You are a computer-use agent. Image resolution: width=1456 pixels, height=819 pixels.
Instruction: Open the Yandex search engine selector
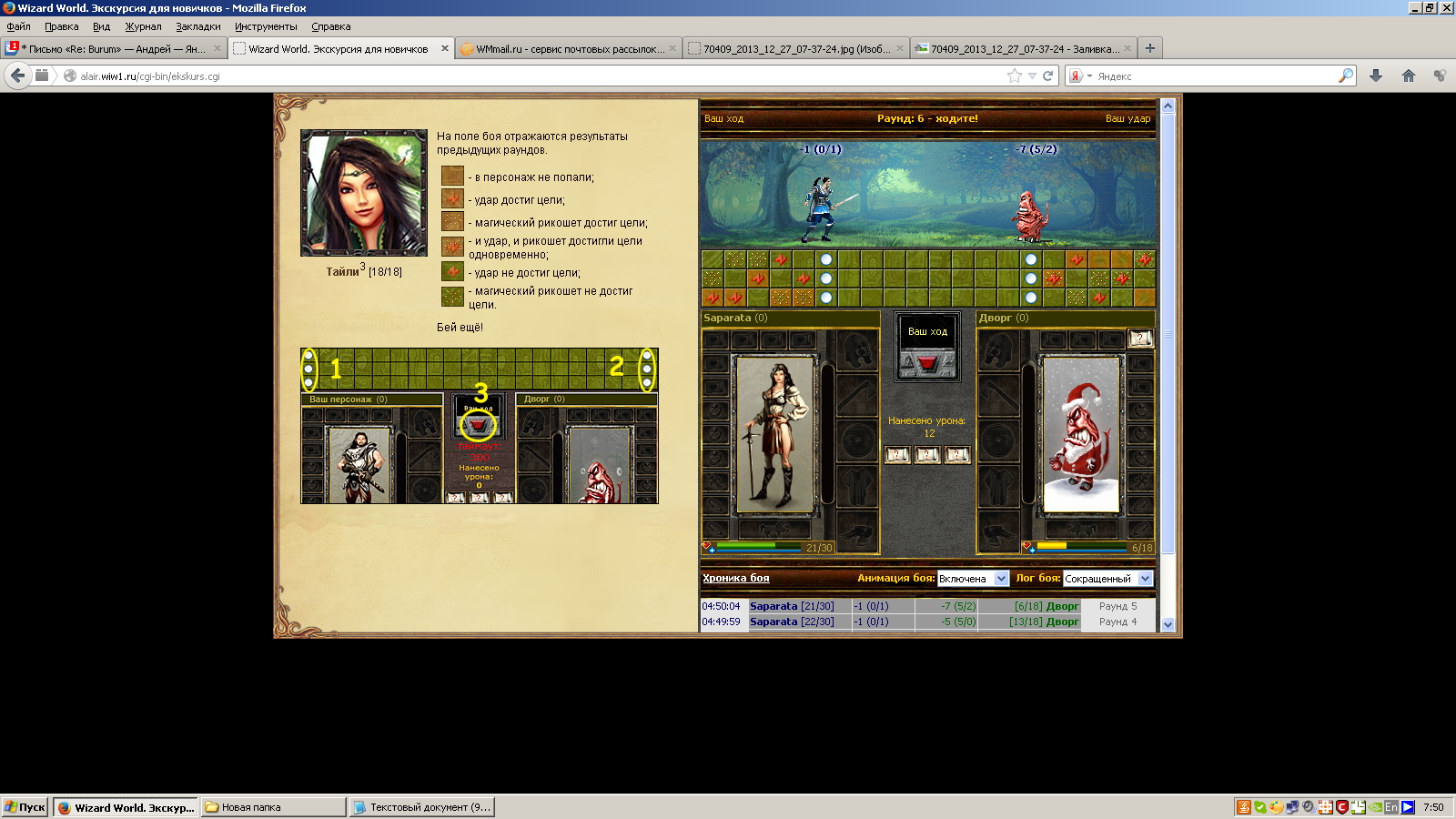tap(1079, 76)
